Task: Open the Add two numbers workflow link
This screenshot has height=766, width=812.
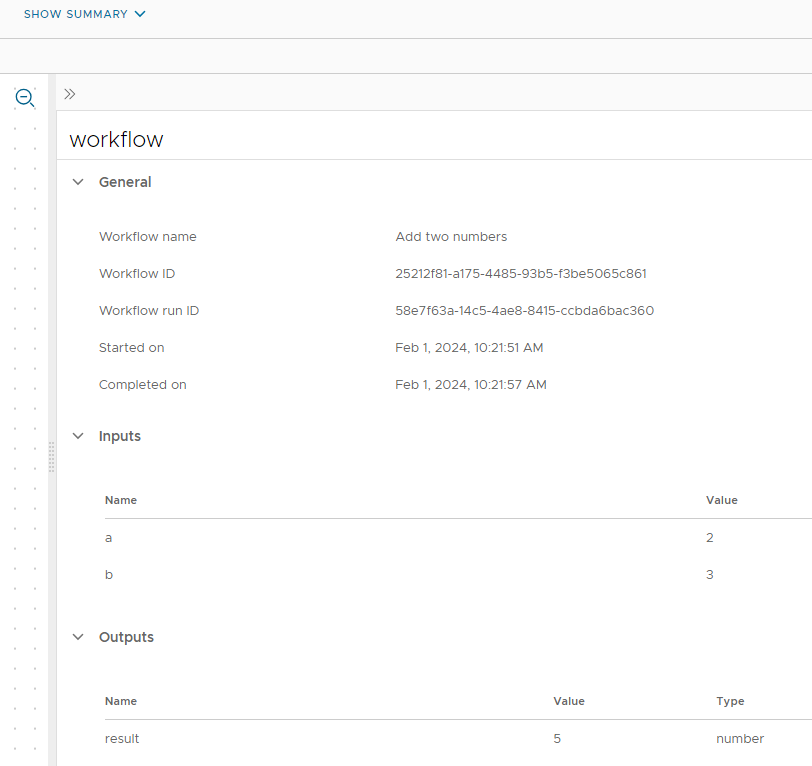Action: 451,236
